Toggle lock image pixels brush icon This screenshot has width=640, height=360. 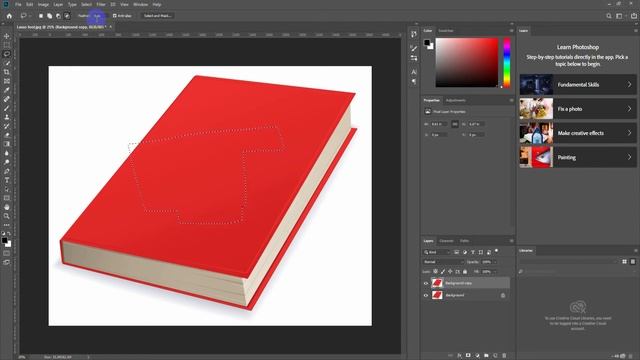(443, 271)
